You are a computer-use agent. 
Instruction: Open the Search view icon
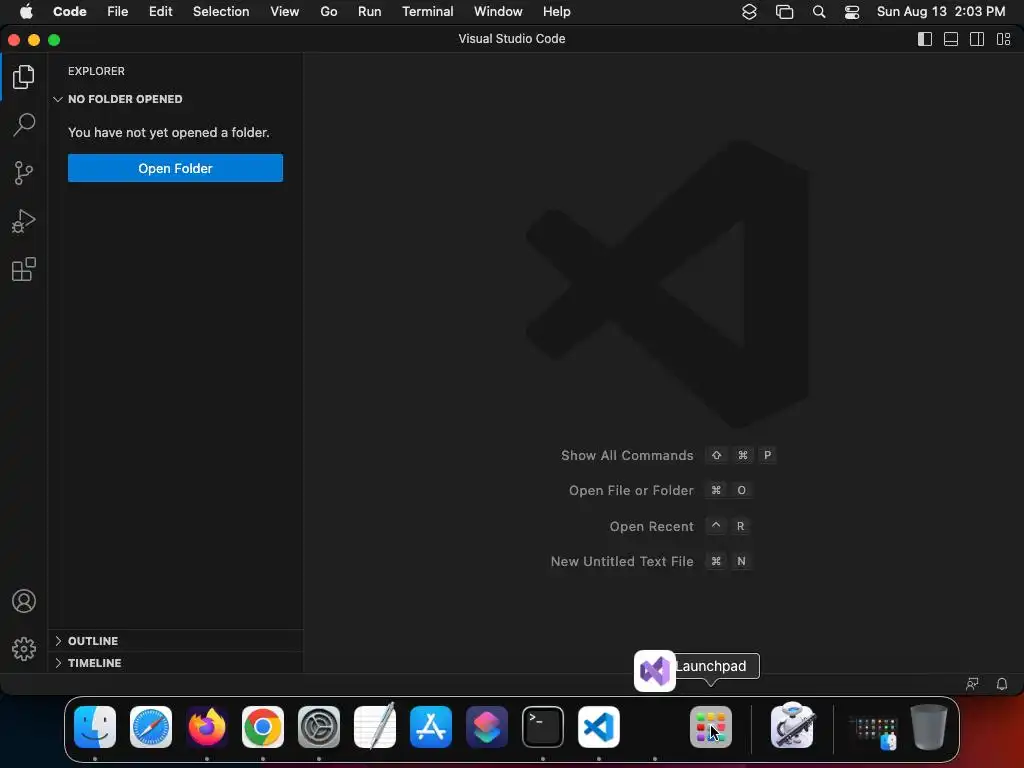point(24,124)
